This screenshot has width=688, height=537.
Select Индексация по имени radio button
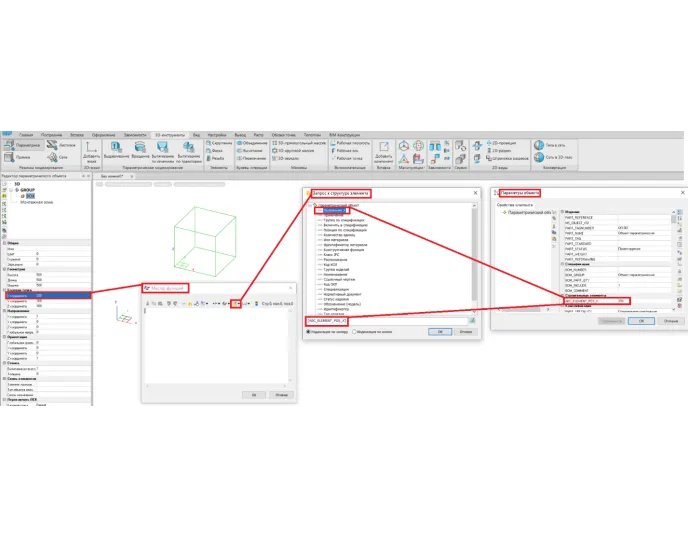click(354, 332)
